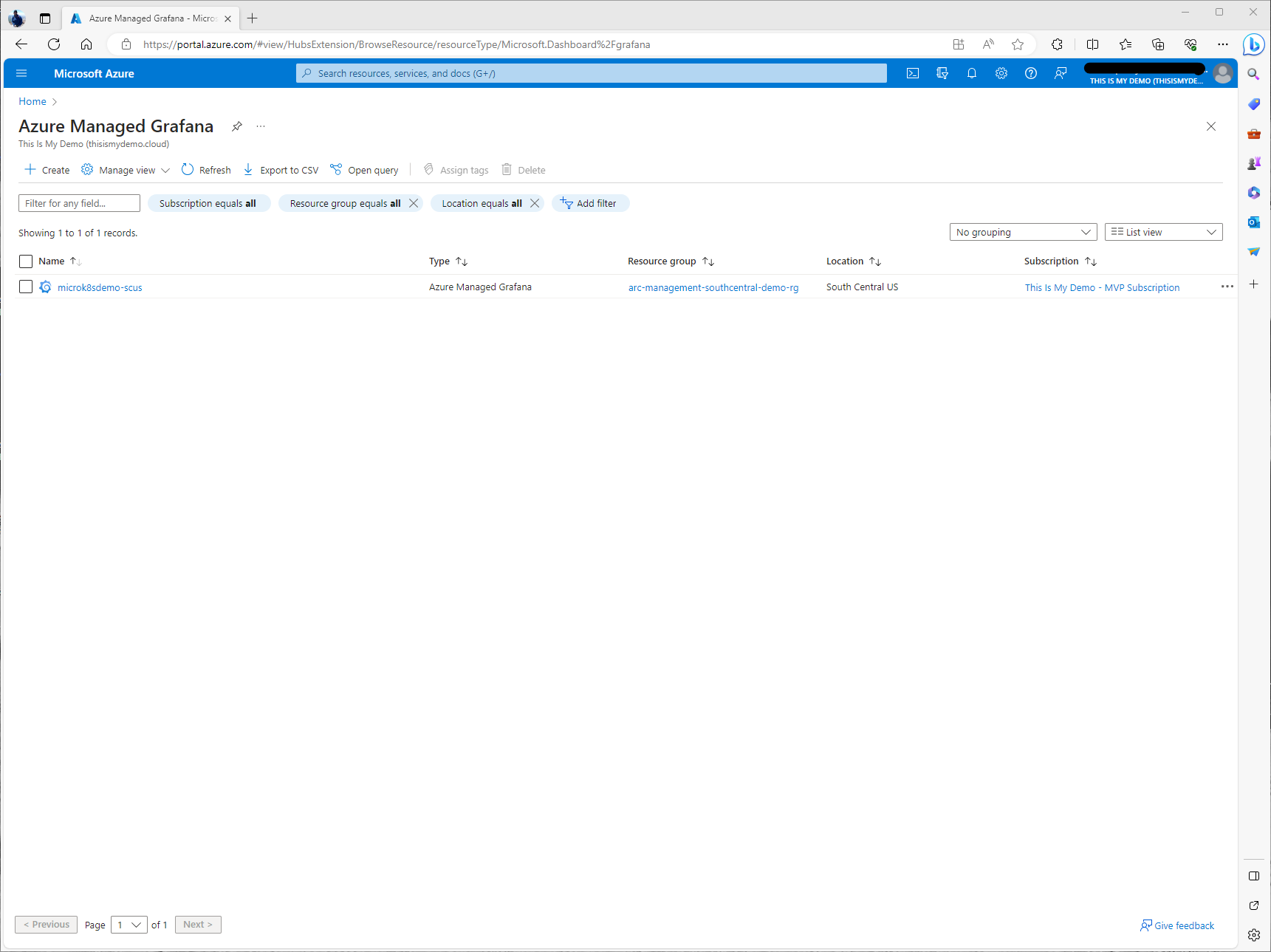Image resolution: width=1271 pixels, height=952 pixels.
Task: Open the page number dropdown
Action: pos(129,925)
